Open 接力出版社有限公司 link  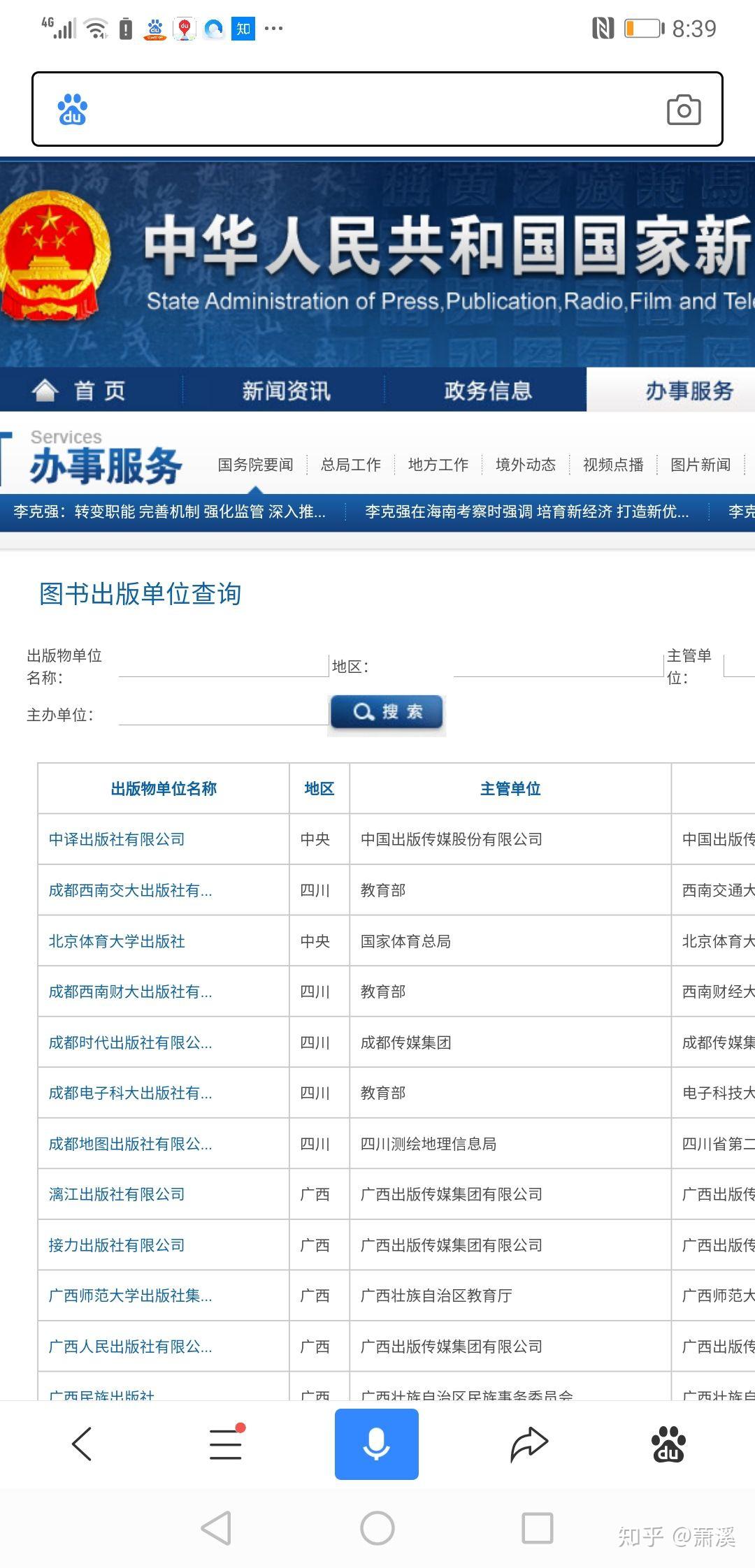[x=117, y=1245]
